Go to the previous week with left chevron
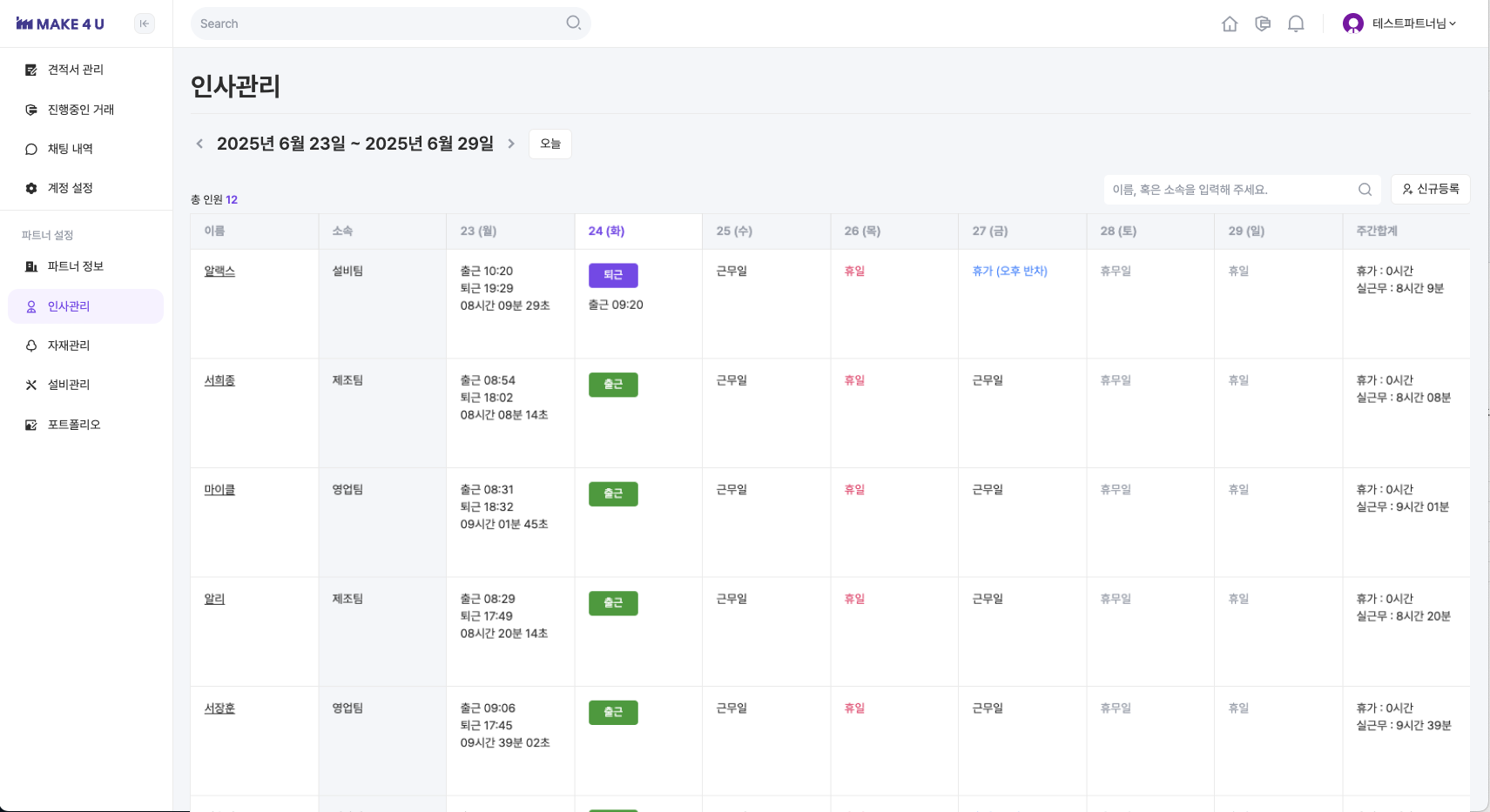This screenshot has width=1490, height=812. click(x=199, y=144)
